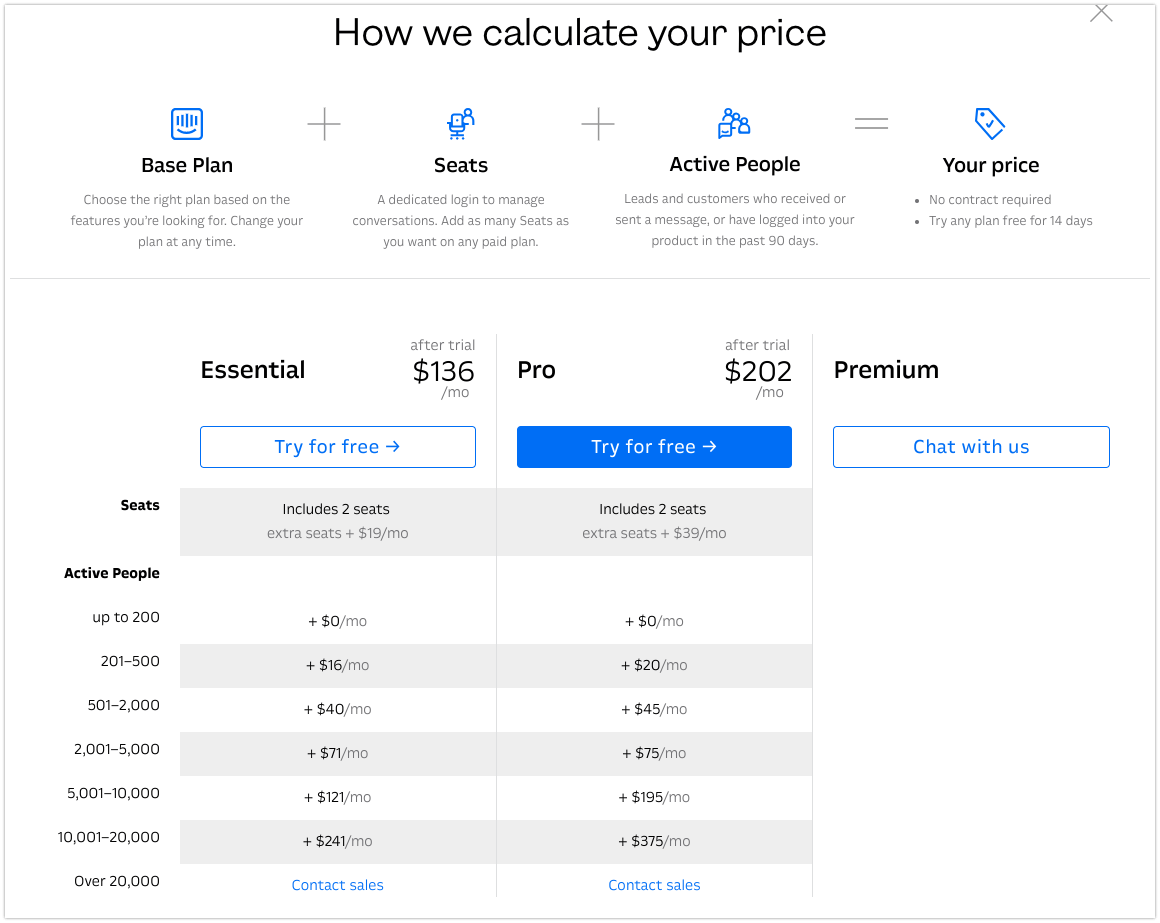Viewport: 1160px width, 923px height.
Task: Click the '10,001–20,000' row label
Action: click(109, 837)
